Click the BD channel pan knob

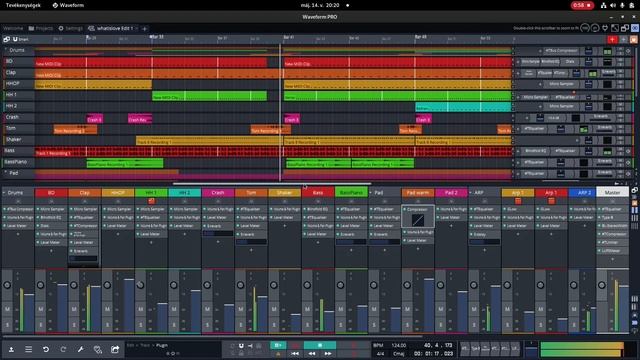[40, 285]
